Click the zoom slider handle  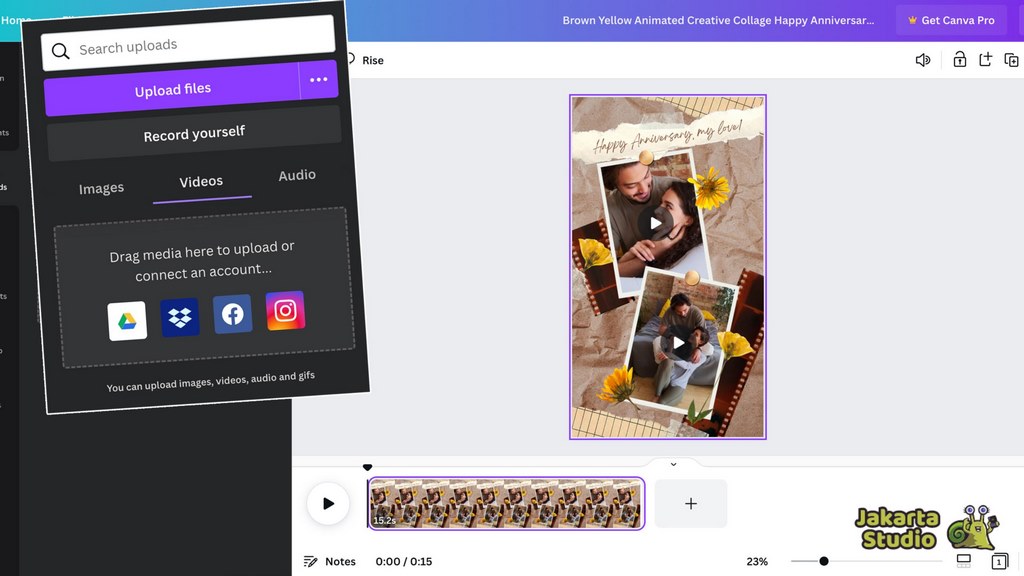click(824, 561)
